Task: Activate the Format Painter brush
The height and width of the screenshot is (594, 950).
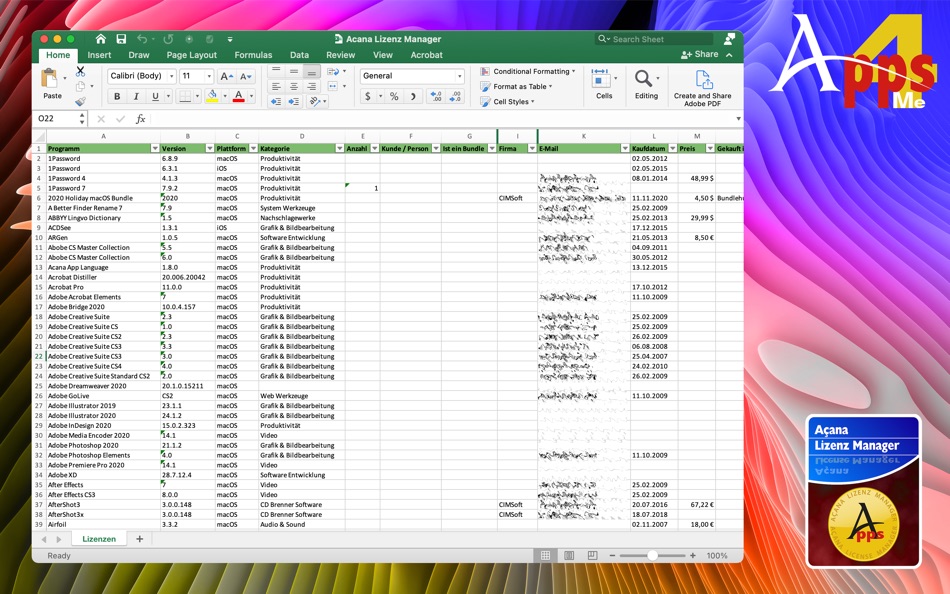Action: [x=80, y=101]
